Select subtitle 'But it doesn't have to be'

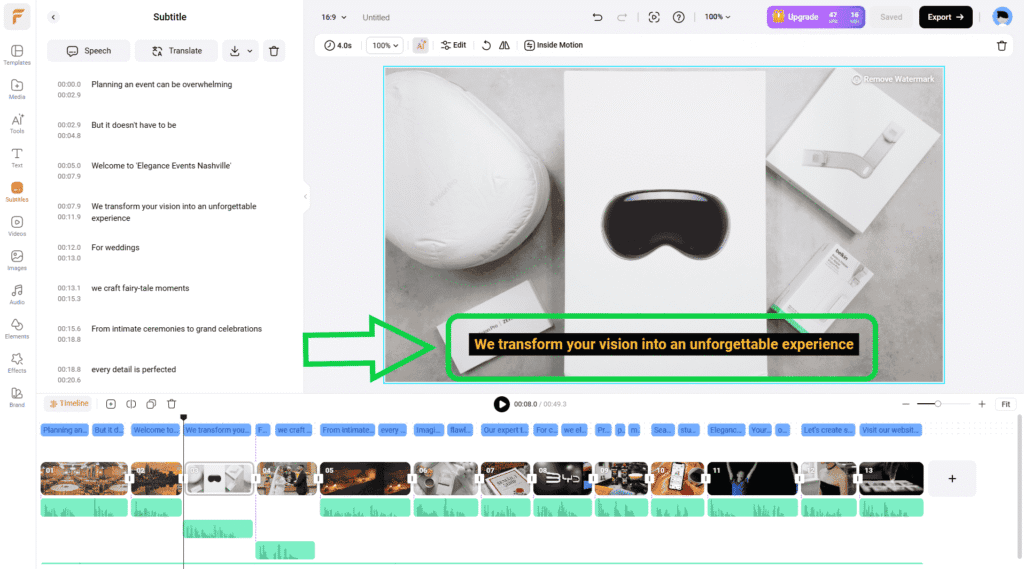(x=134, y=125)
